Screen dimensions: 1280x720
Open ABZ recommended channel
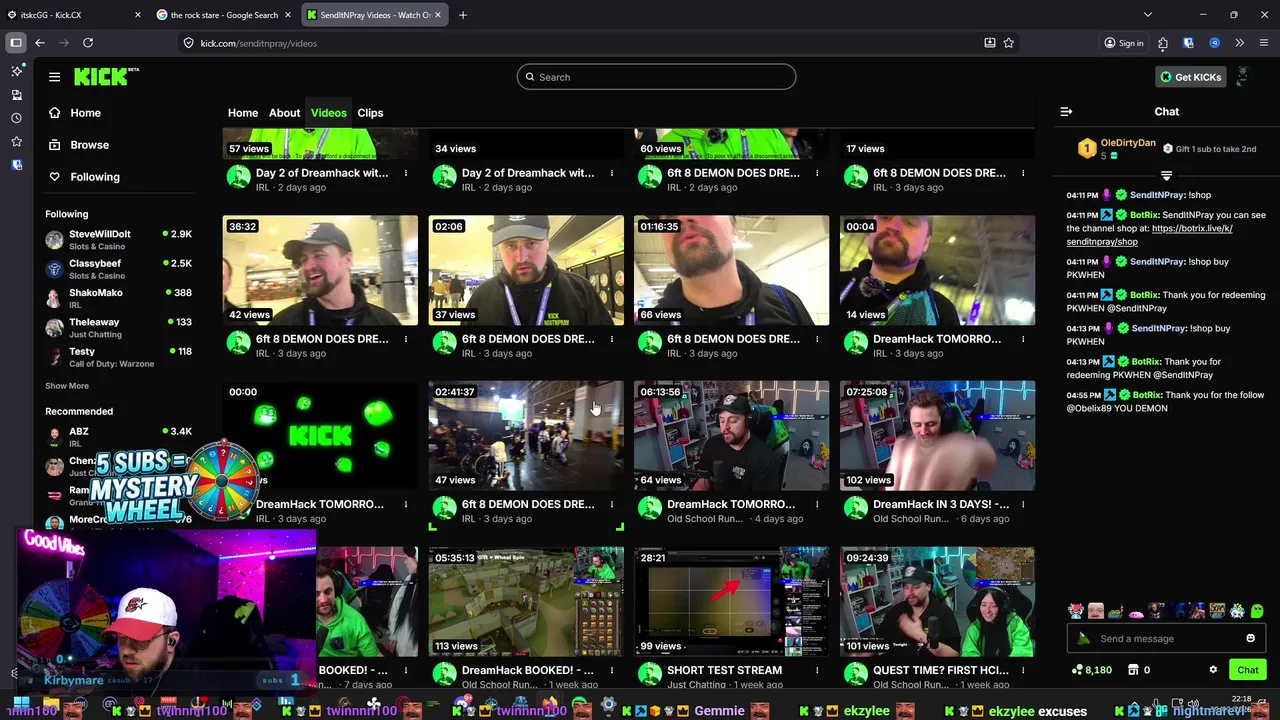point(118,437)
